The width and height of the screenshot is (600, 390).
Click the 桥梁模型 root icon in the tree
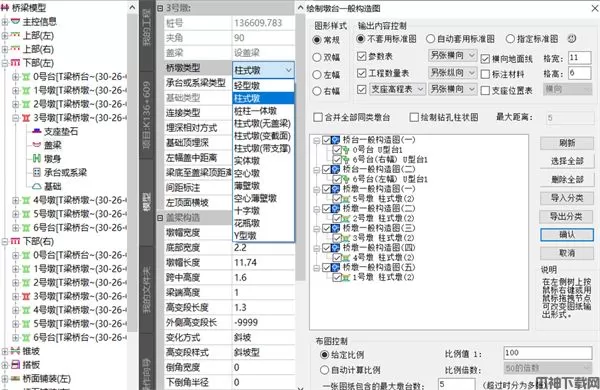pos(5,7)
